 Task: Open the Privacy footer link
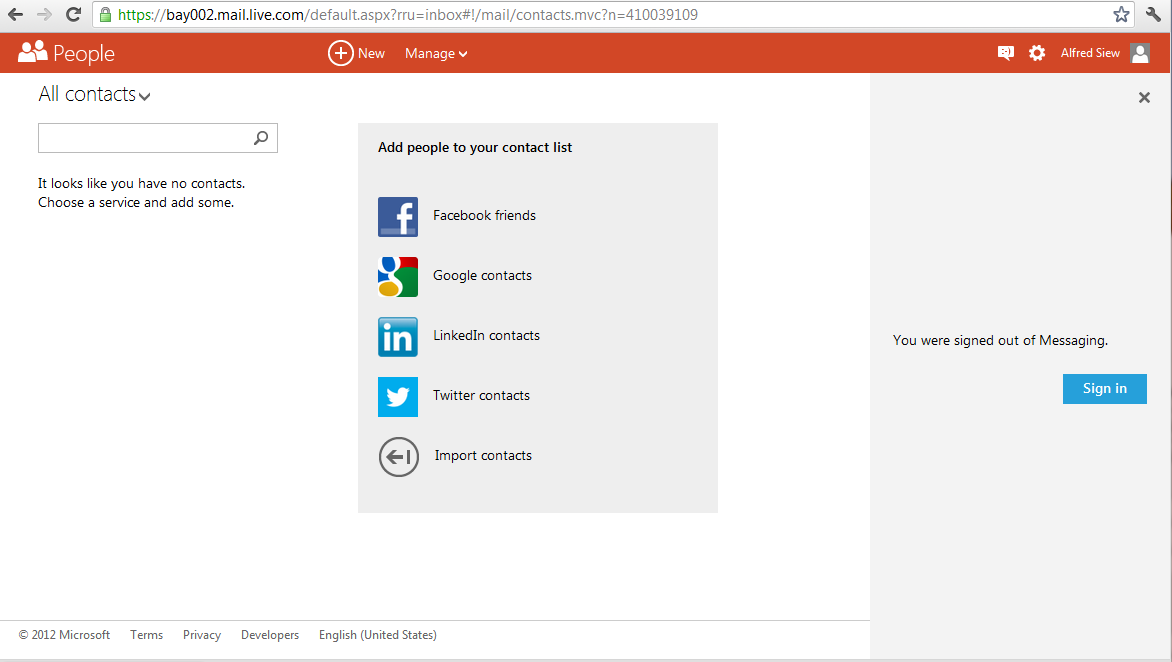coord(202,634)
